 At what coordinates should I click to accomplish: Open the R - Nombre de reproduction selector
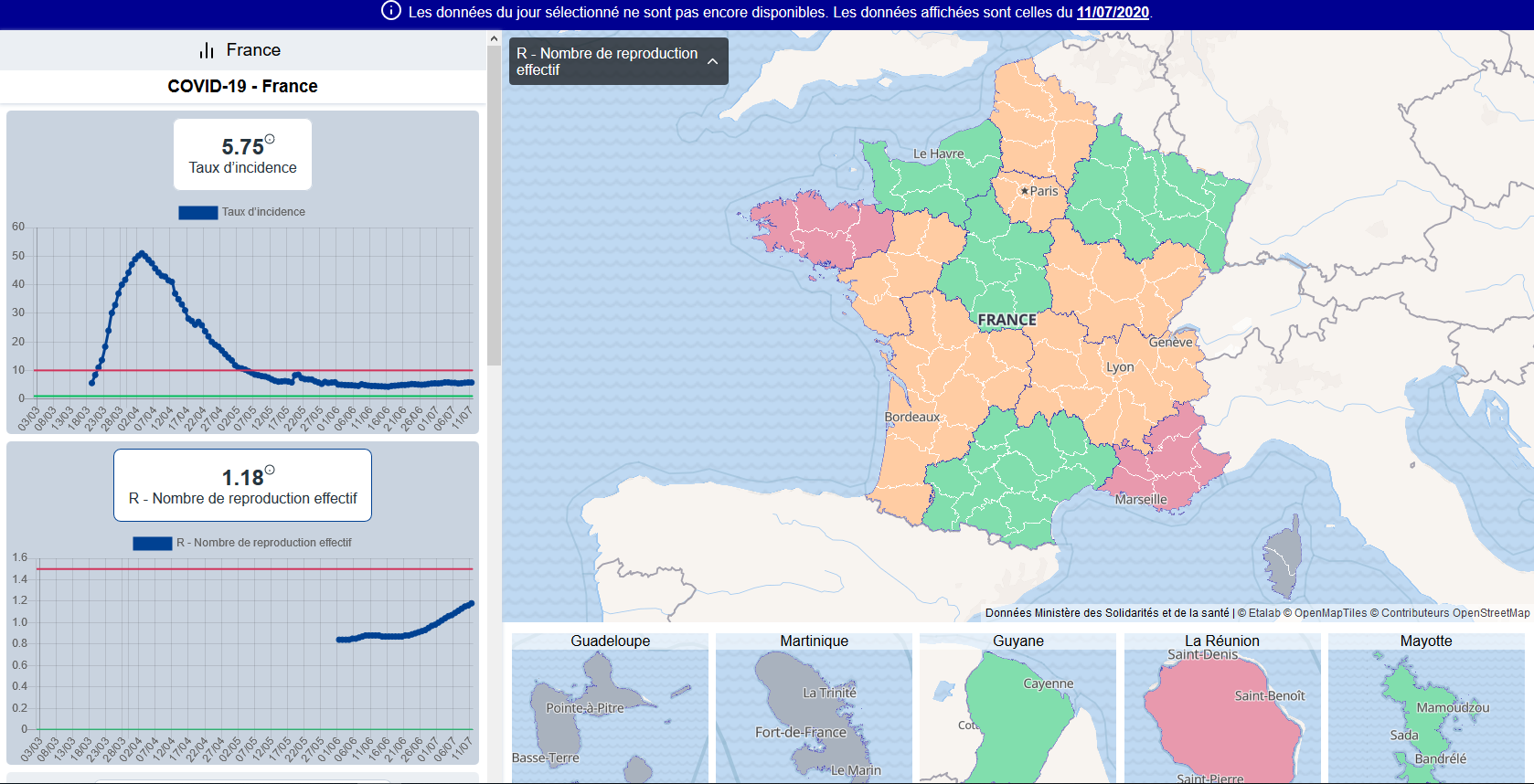pos(607,61)
